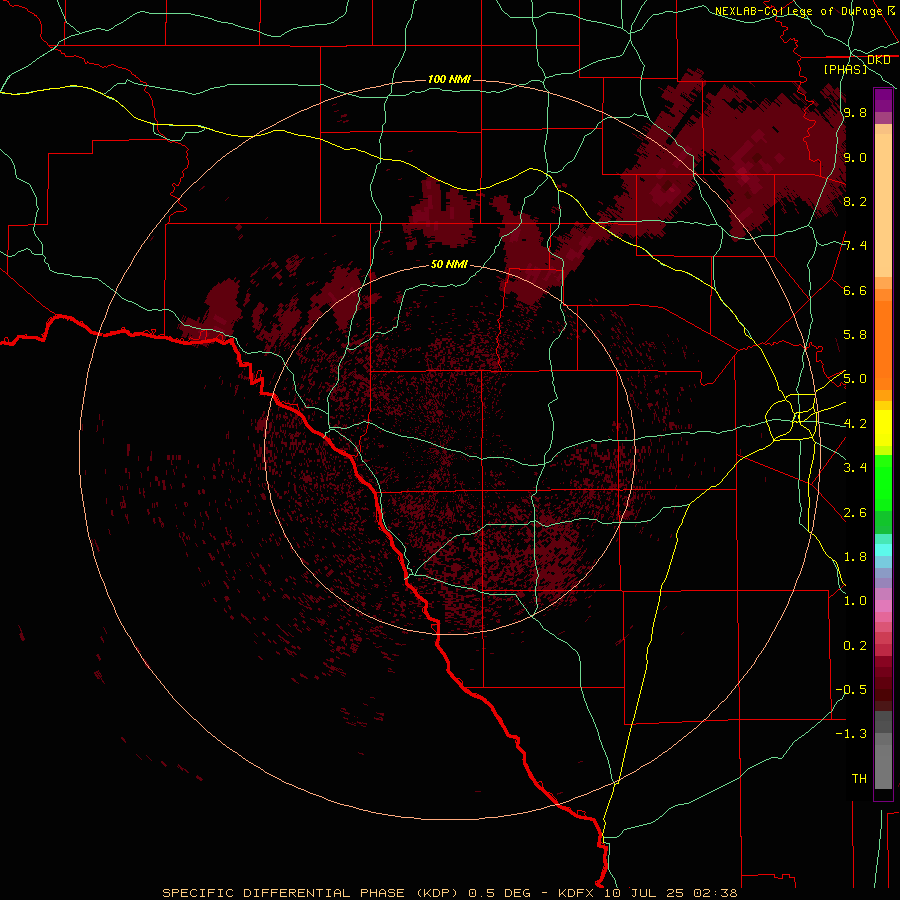Click the 2.6 scale label
The height and width of the screenshot is (900, 900).
tap(855, 513)
